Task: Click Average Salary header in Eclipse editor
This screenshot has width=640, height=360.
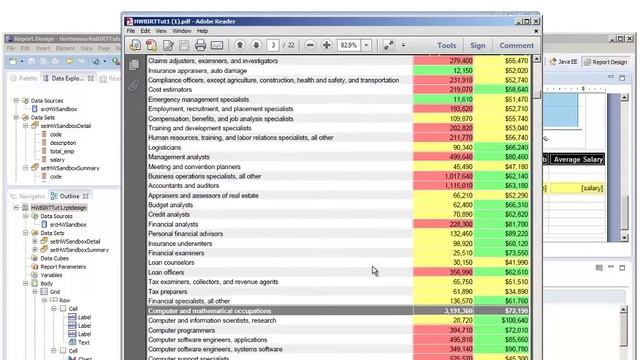Action: [578, 160]
